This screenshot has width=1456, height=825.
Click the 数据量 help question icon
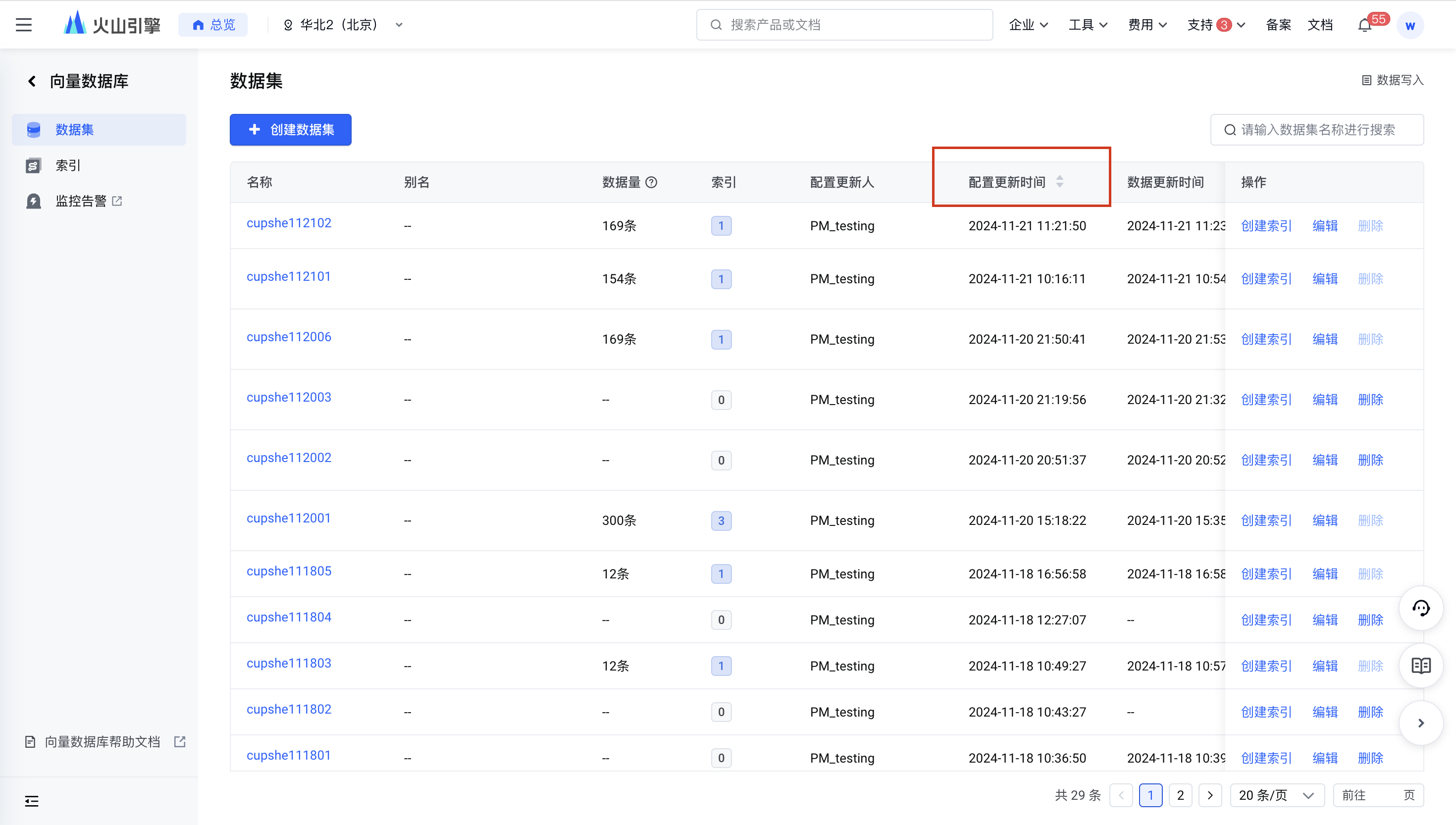pos(652,182)
